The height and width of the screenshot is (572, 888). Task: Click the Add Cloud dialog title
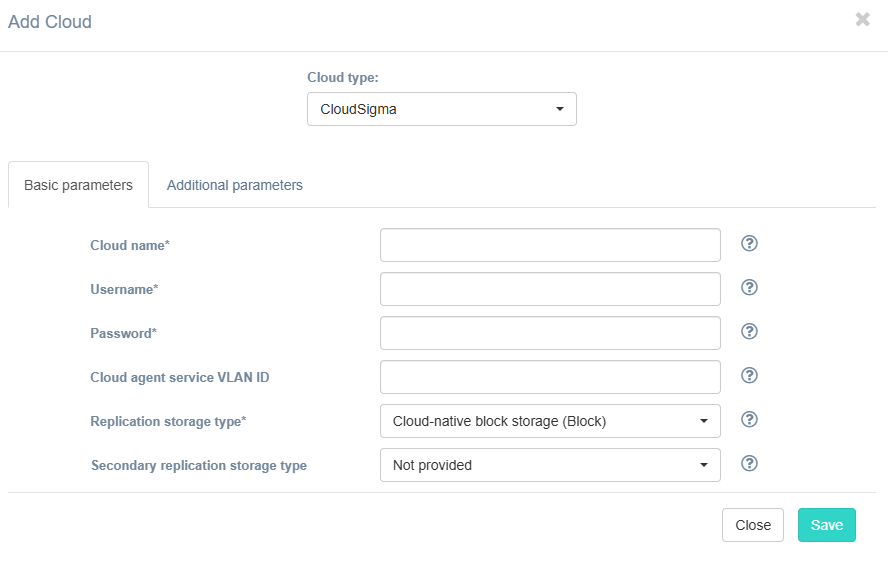tap(50, 22)
